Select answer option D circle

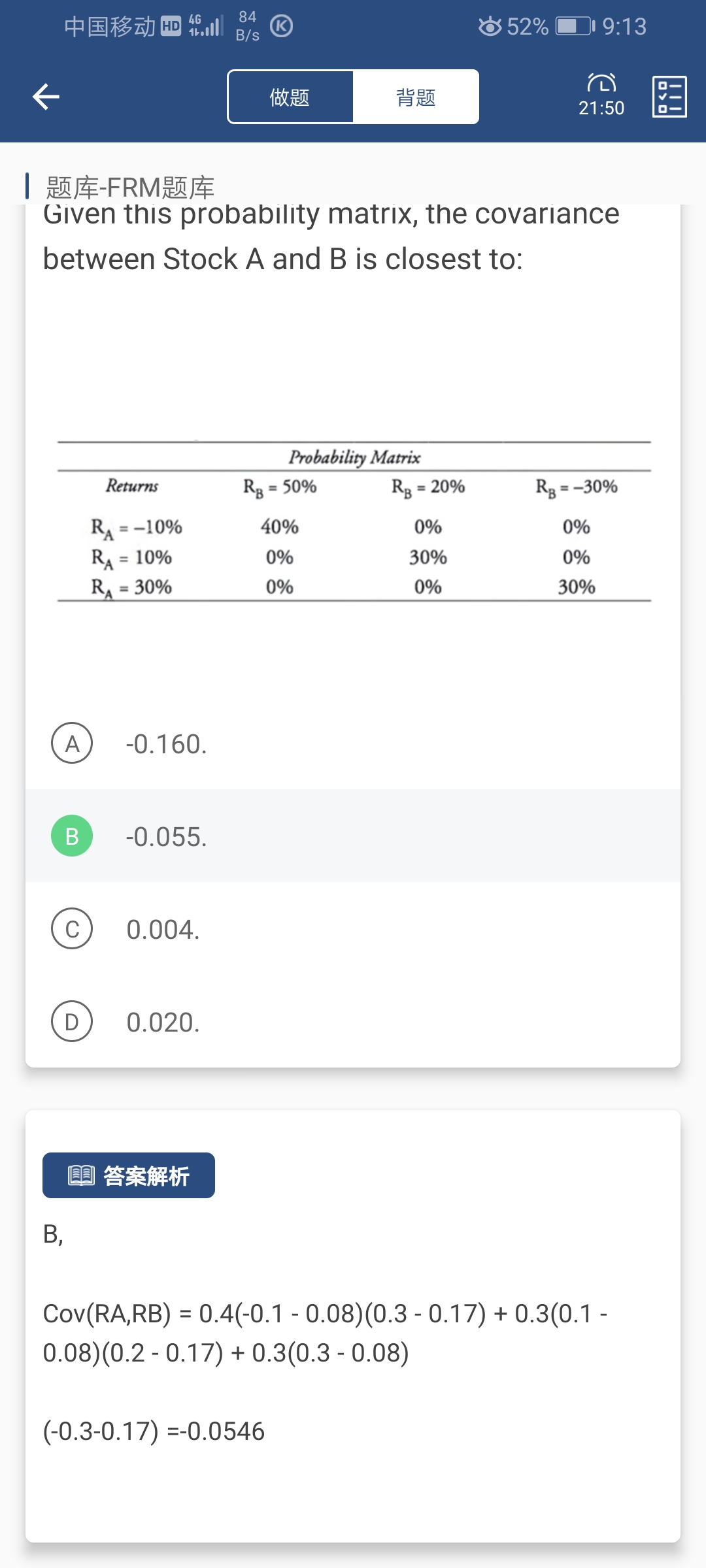pyautogui.click(x=72, y=1021)
